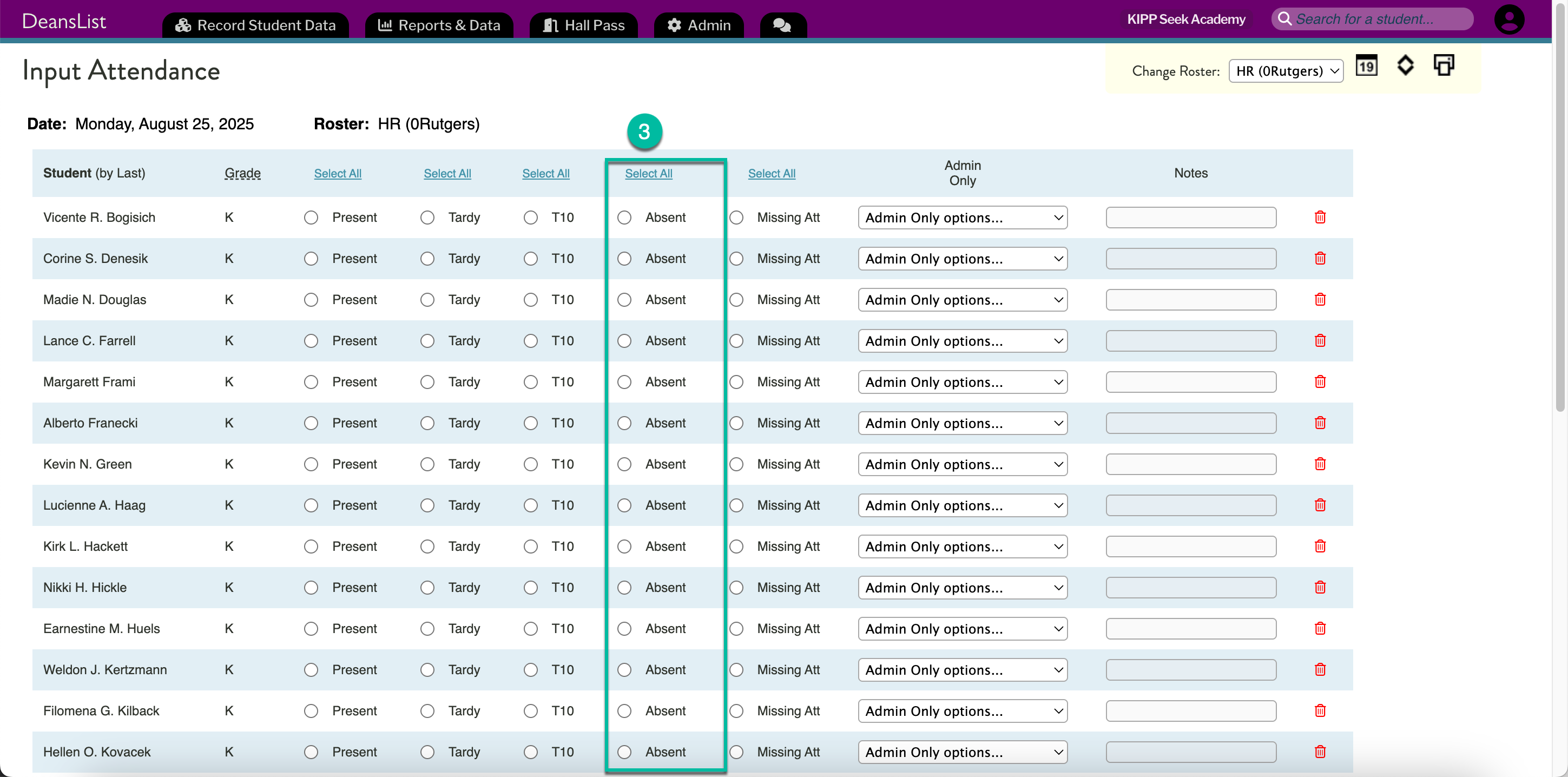Open the Change Roster dropdown
Viewport: 1568px width, 777px height.
click(1286, 71)
